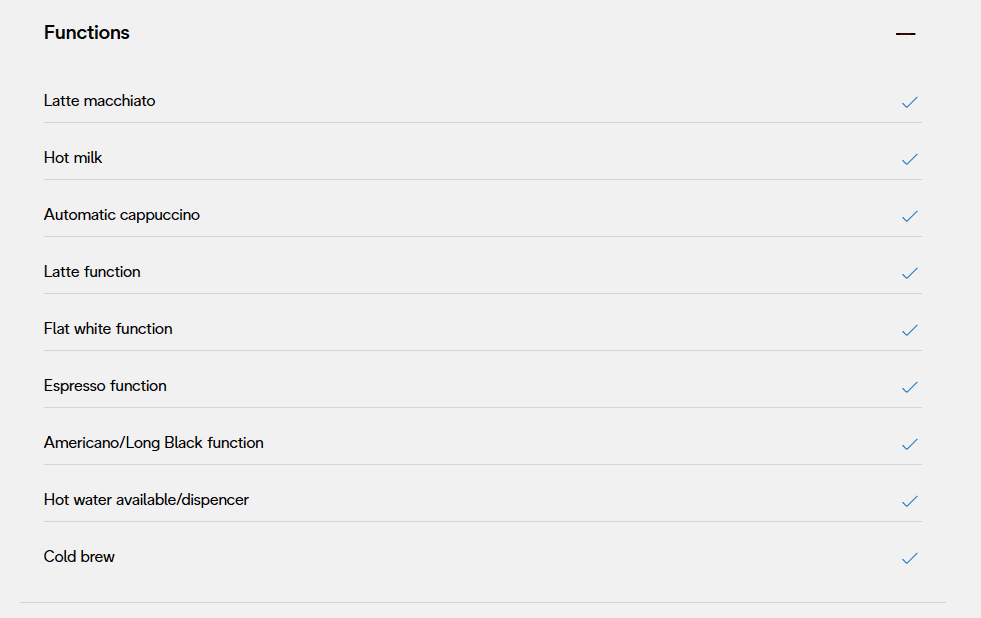Viewport: 981px width, 618px height.
Task: Click the Functions section heading
Action: [x=87, y=33]
